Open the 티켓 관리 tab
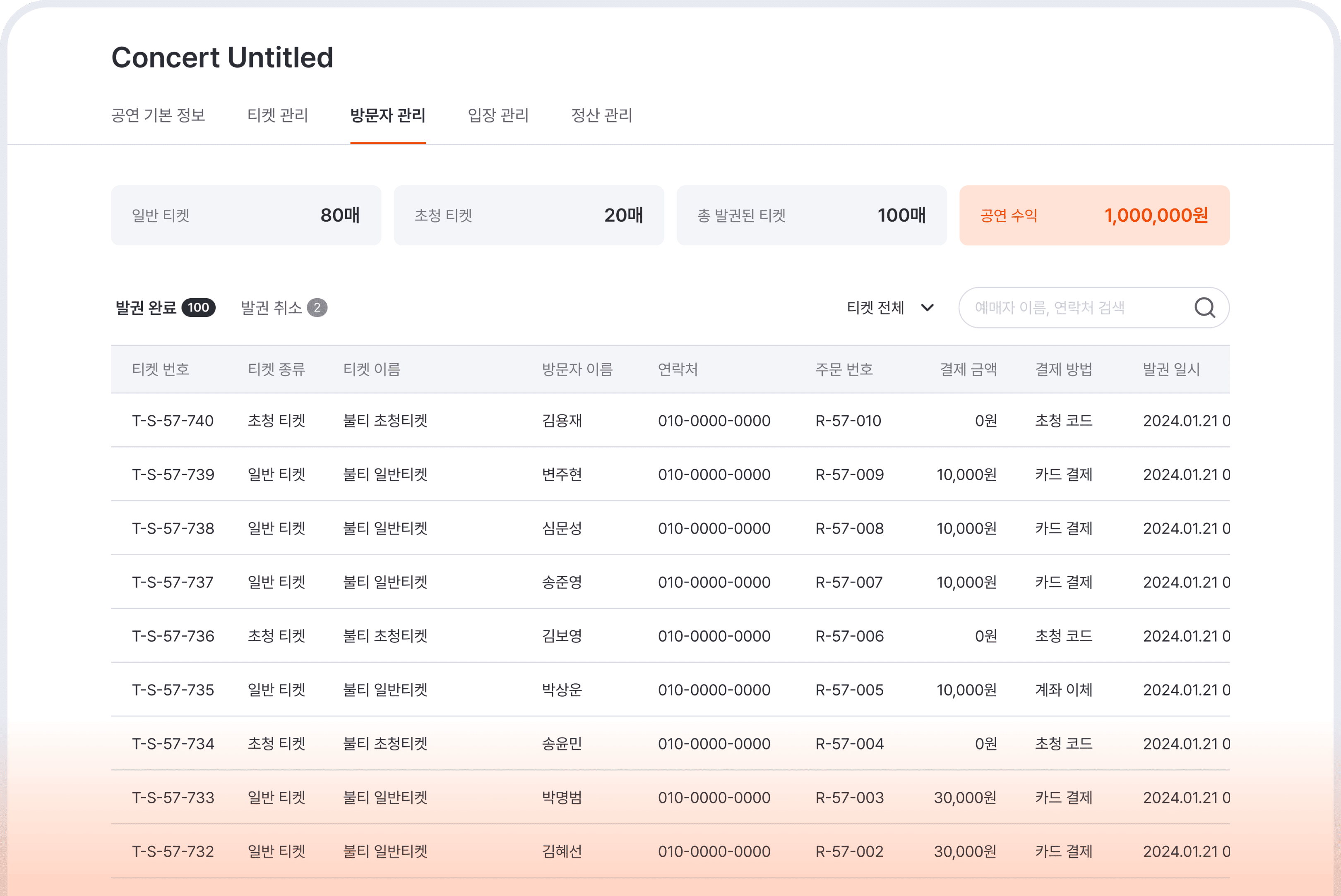The image size is (1341, 896). [x=277, y=115]
